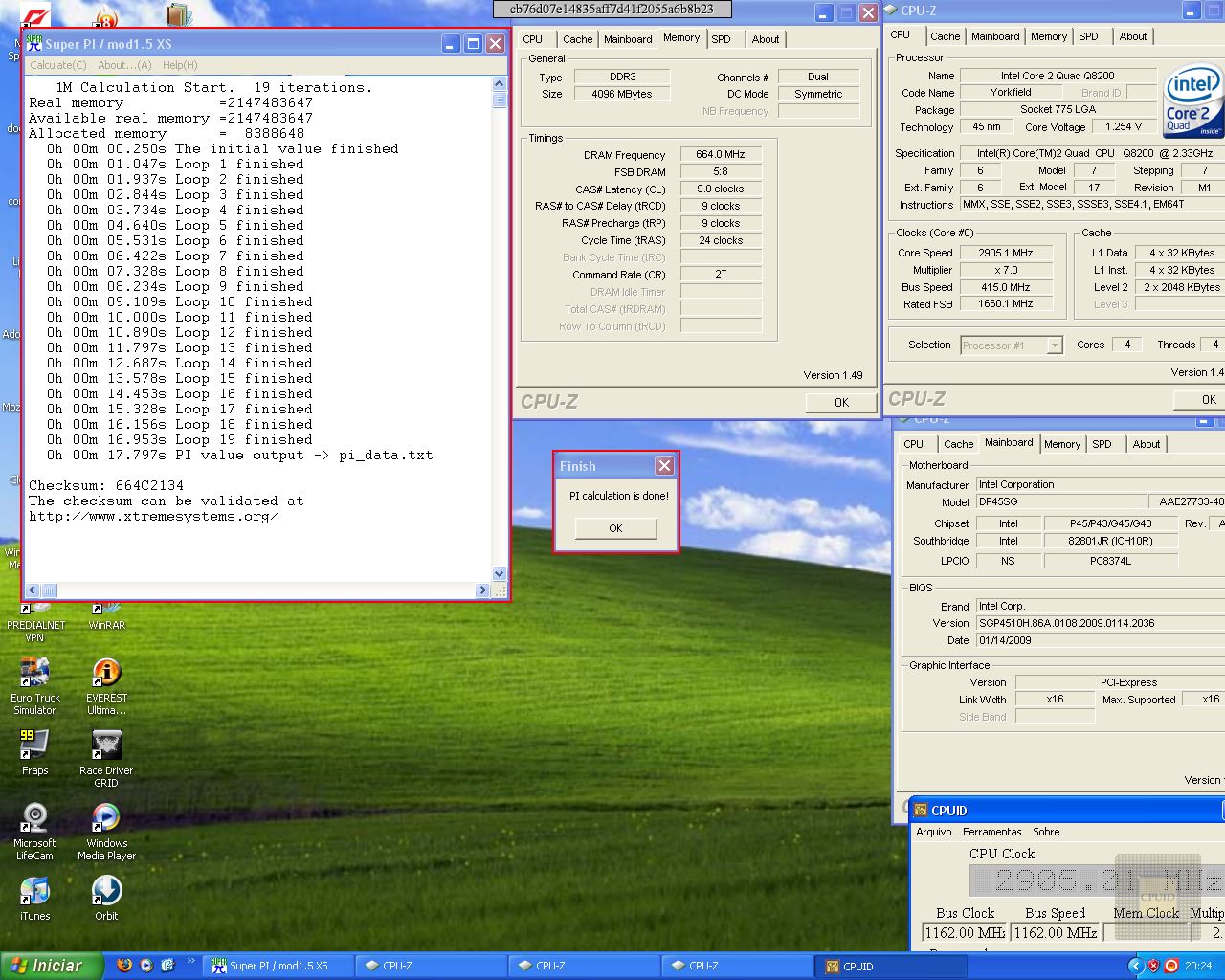Open Race Driver GRID desktop icon
This screenshot has height=980, width=1225.
[x=106, y=760]
